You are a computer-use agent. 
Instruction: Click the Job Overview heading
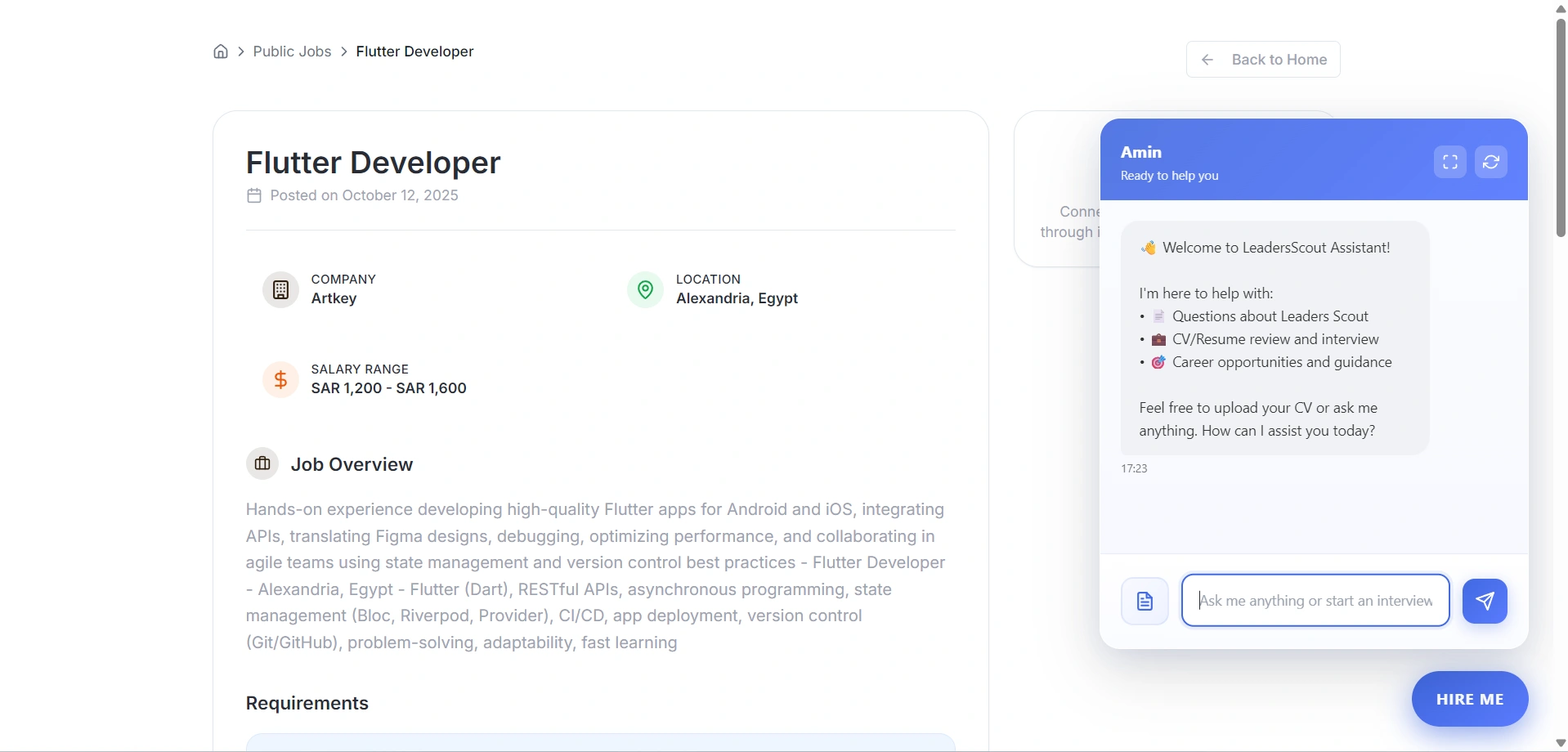tap(352, 464)
